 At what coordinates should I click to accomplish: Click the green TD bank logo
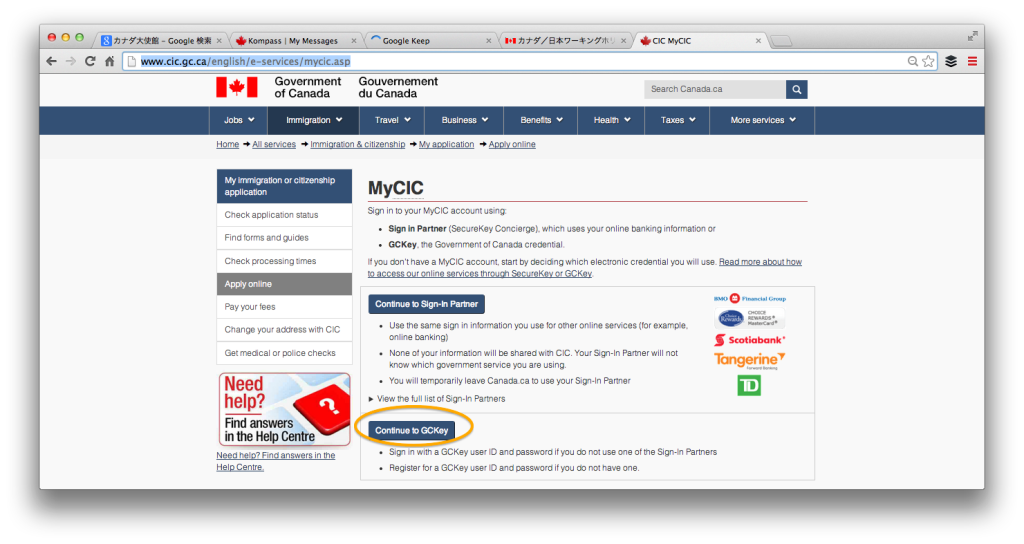coord(748,385)
